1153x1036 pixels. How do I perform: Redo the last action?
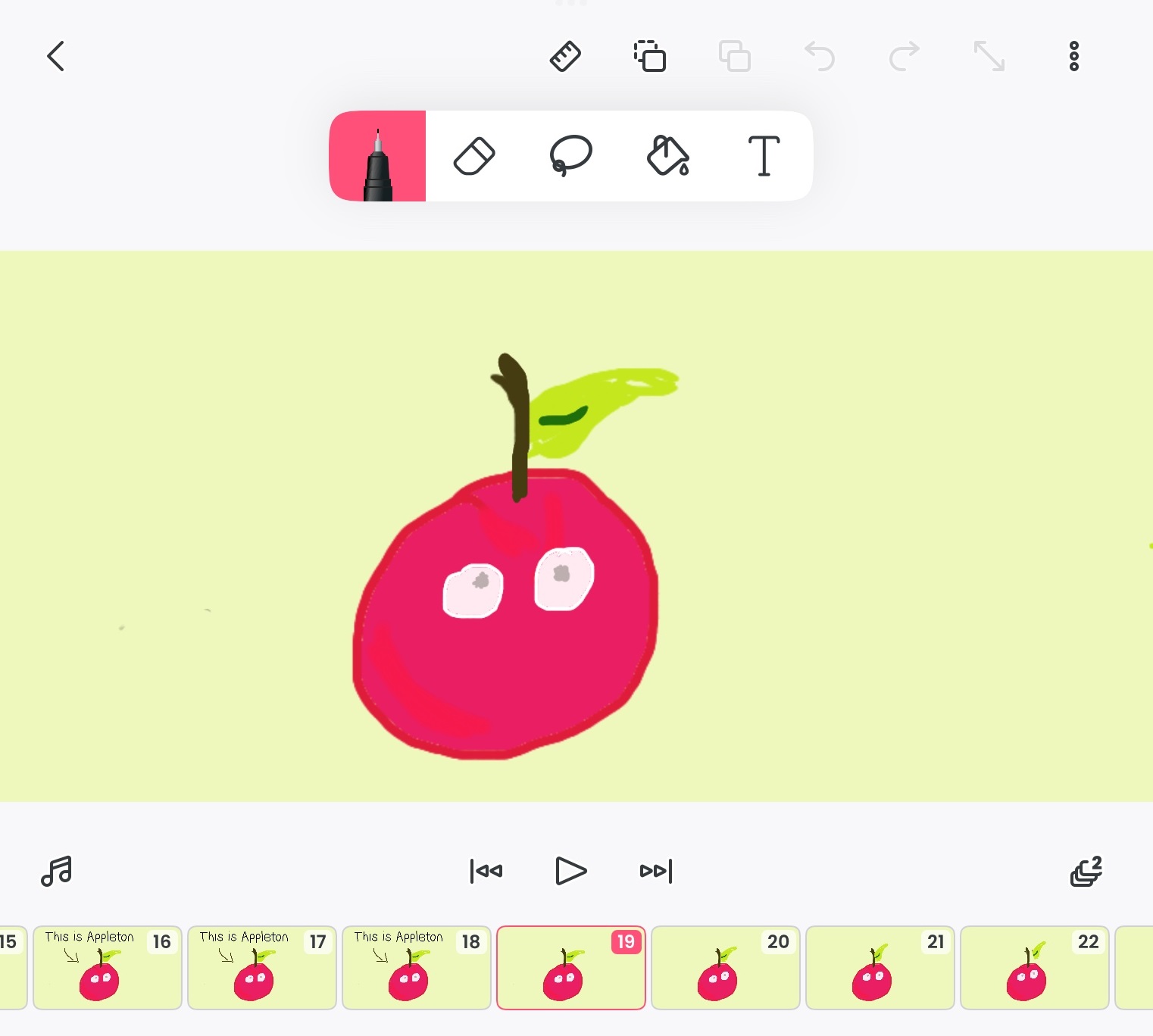point(905,57)
